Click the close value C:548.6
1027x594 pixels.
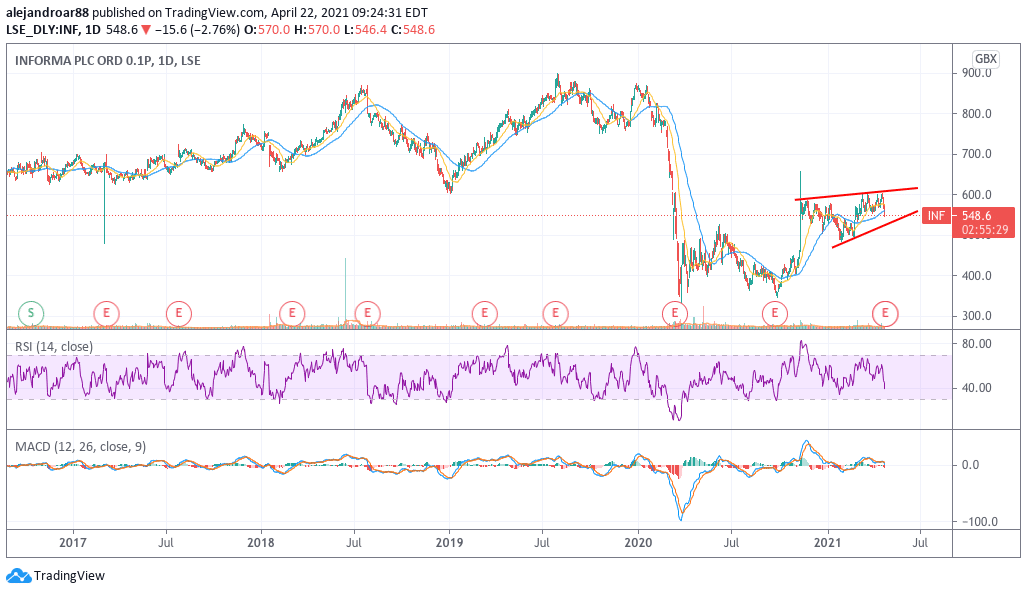coord(413,30)
